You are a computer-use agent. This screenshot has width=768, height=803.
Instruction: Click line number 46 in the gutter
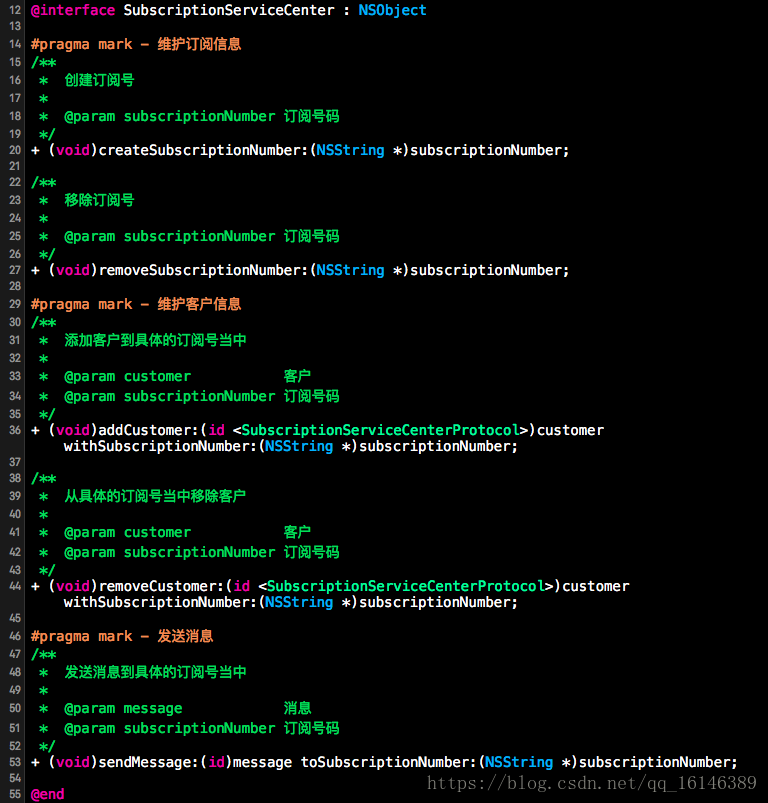[x=15, y=636]
